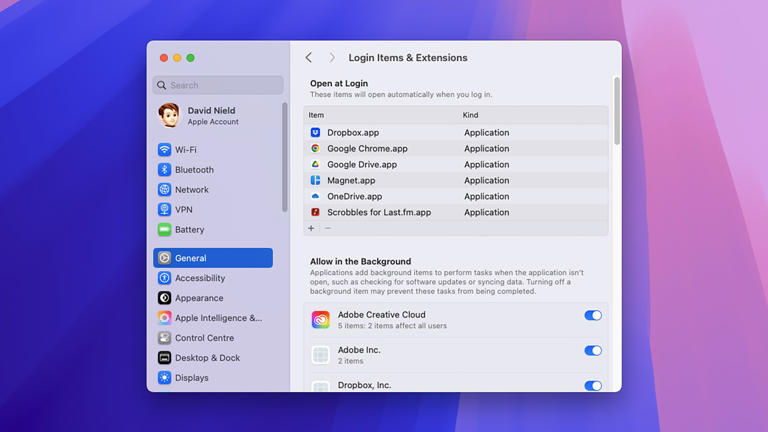This screenshot has height=432, width=768.
Task: Remove login item with minus button
Action: (x=328, y=228)
